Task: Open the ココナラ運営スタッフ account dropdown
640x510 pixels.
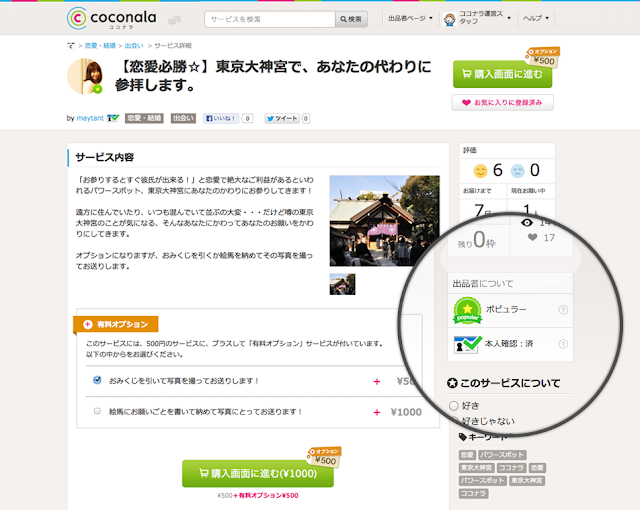Action: point(485,18)
